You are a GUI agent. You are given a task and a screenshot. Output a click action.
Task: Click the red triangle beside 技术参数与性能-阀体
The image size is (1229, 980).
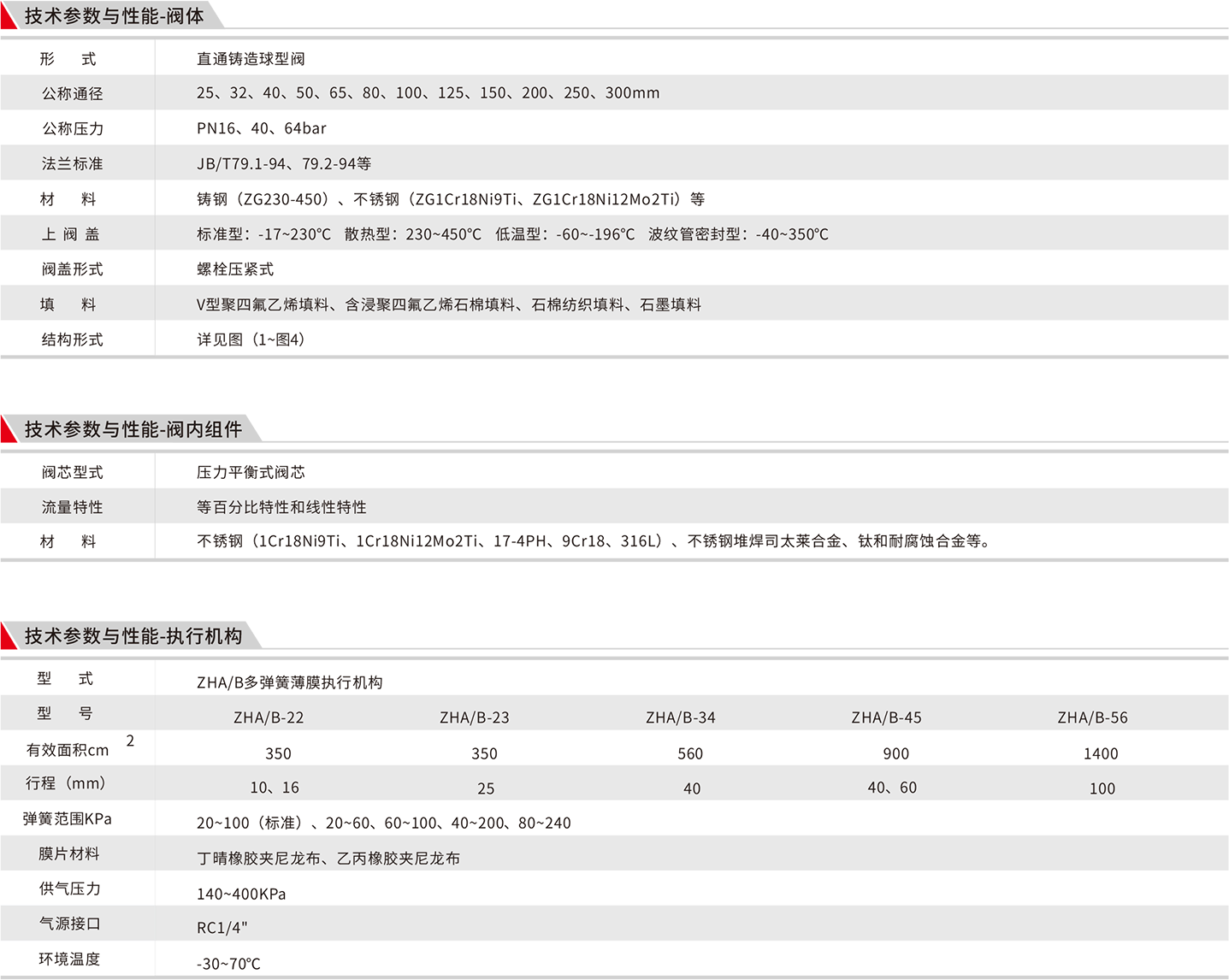pyautogui.click(x=8, y=21)
